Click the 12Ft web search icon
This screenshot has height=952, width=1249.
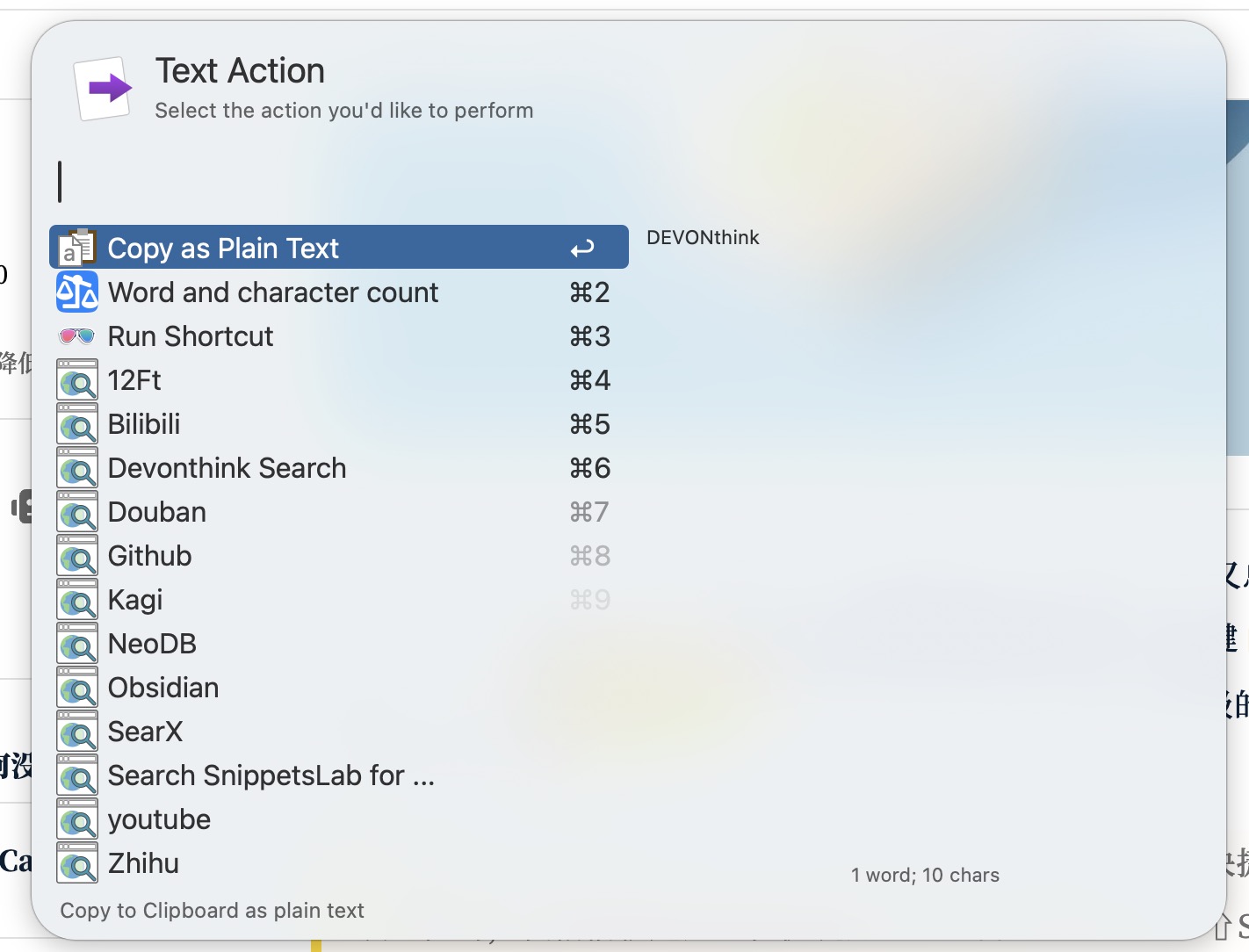(77, 380)
